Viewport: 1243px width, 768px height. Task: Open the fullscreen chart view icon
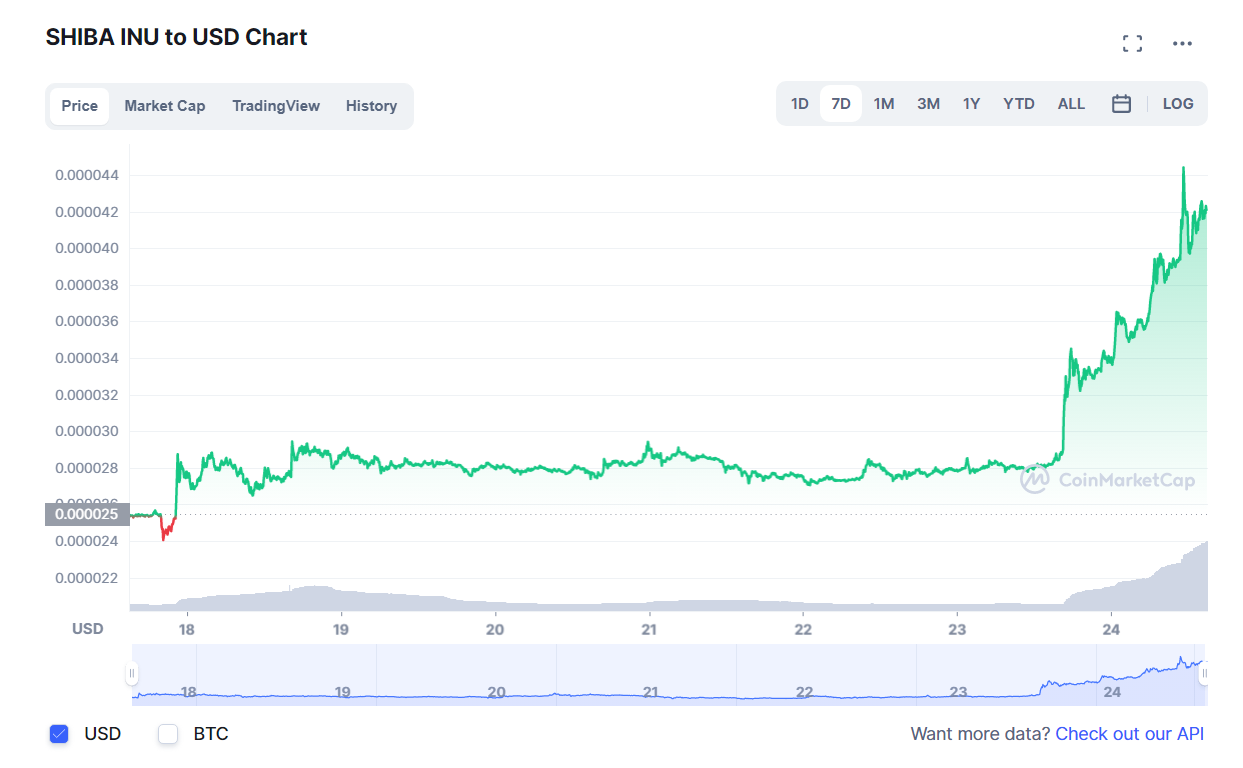point(1132,43)
